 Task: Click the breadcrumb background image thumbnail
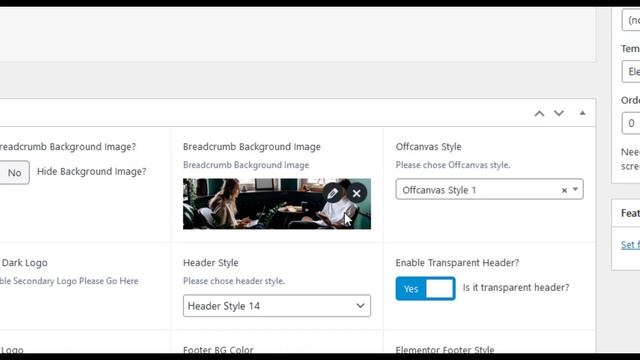tap(277, 204)
